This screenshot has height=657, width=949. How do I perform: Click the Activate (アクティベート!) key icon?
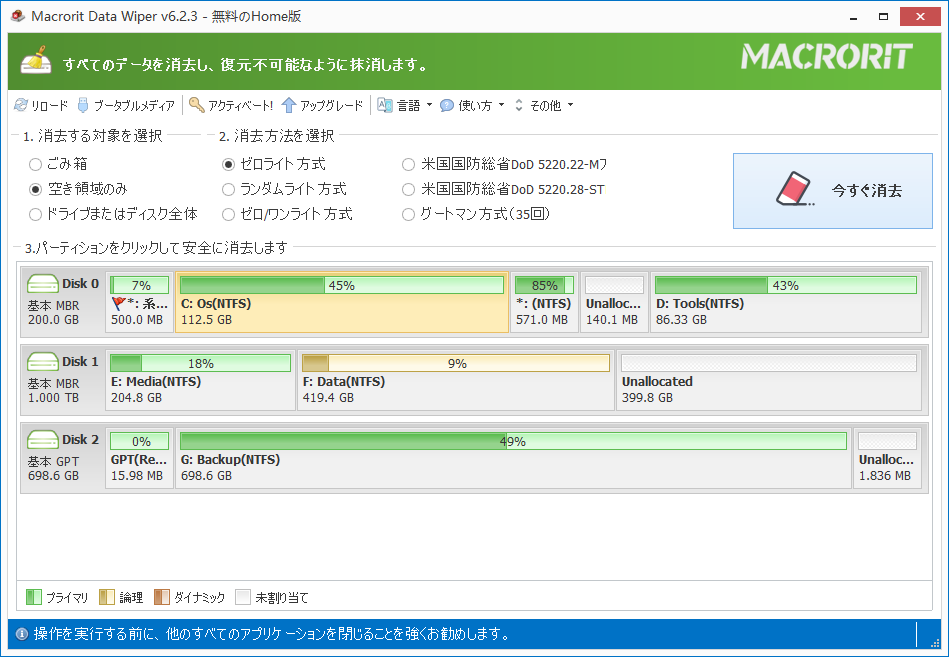point(197,105)
